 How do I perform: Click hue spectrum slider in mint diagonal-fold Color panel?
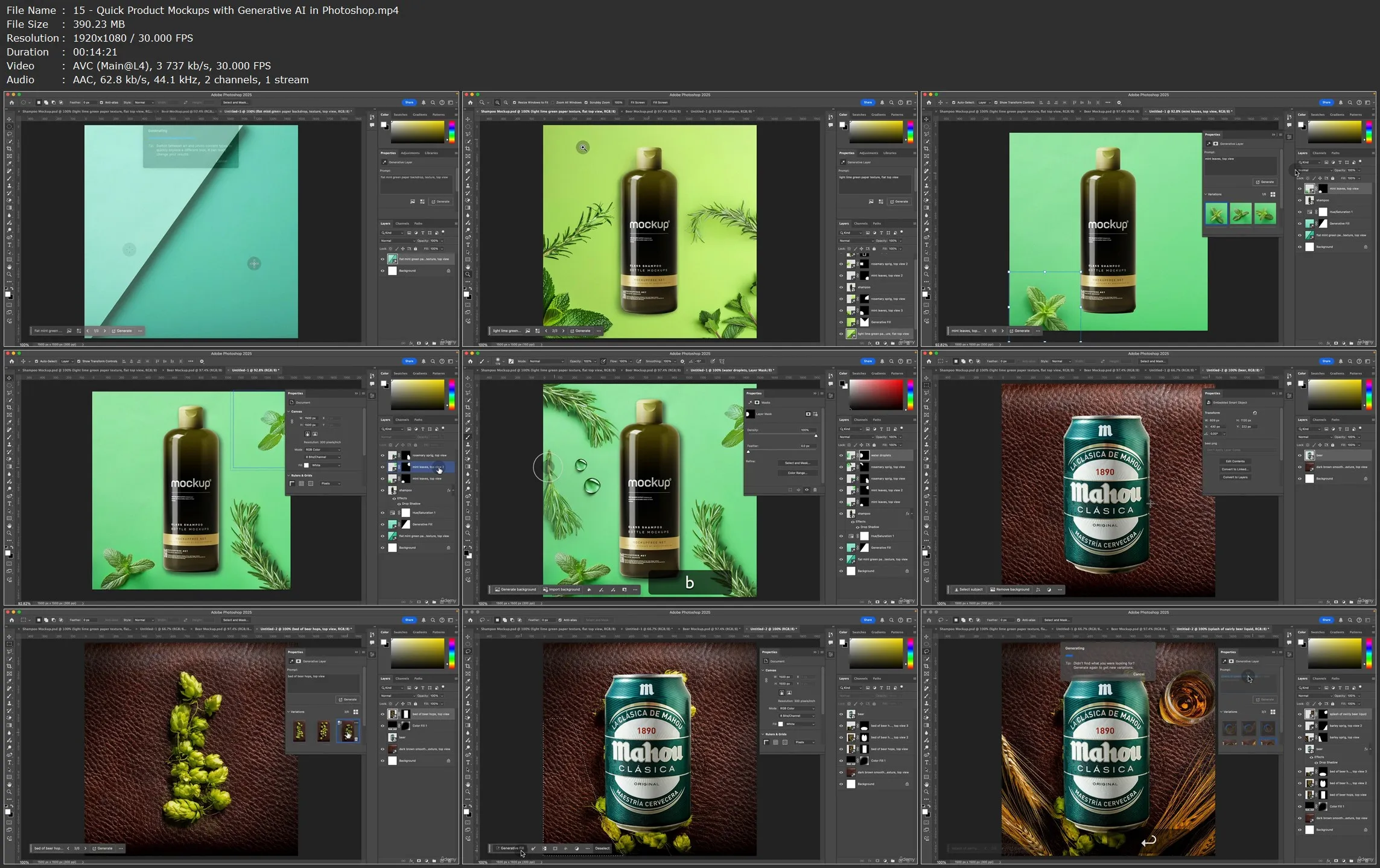(x=451, y=131)
